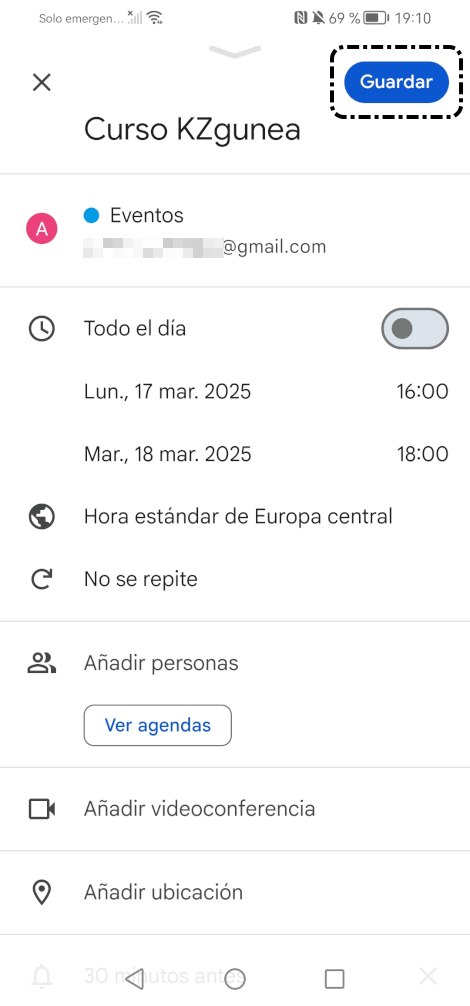Close the event editor with the X icon
This screenshot has width=470, height=1006.
(x=42, y=83)
